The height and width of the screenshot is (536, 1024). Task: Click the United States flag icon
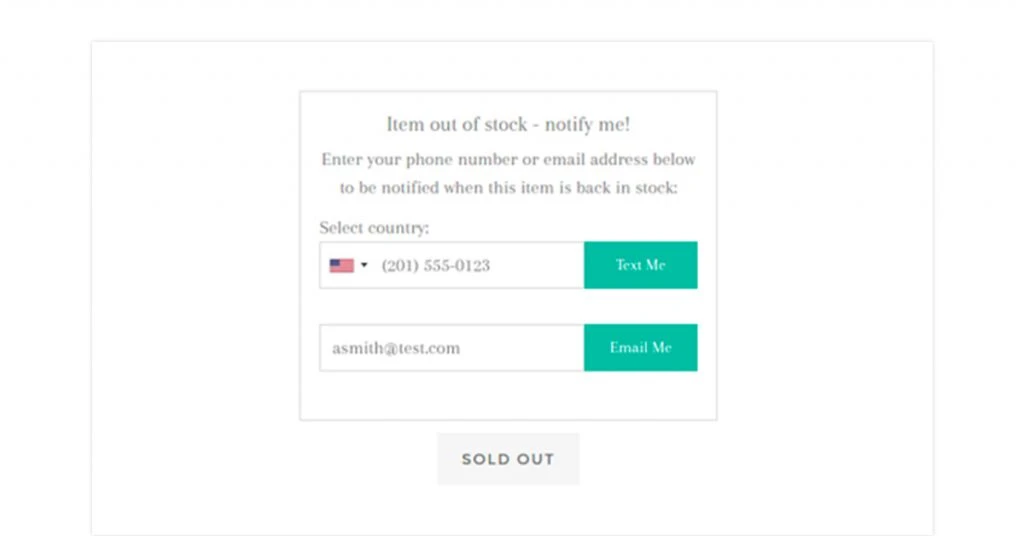click(342, 266)
